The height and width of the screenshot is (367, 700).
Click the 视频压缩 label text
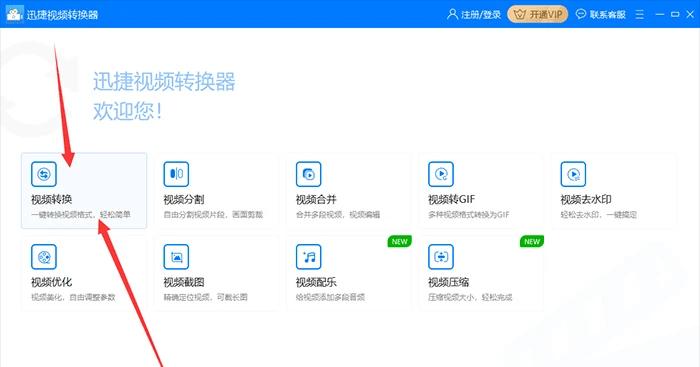click(449, 282)
